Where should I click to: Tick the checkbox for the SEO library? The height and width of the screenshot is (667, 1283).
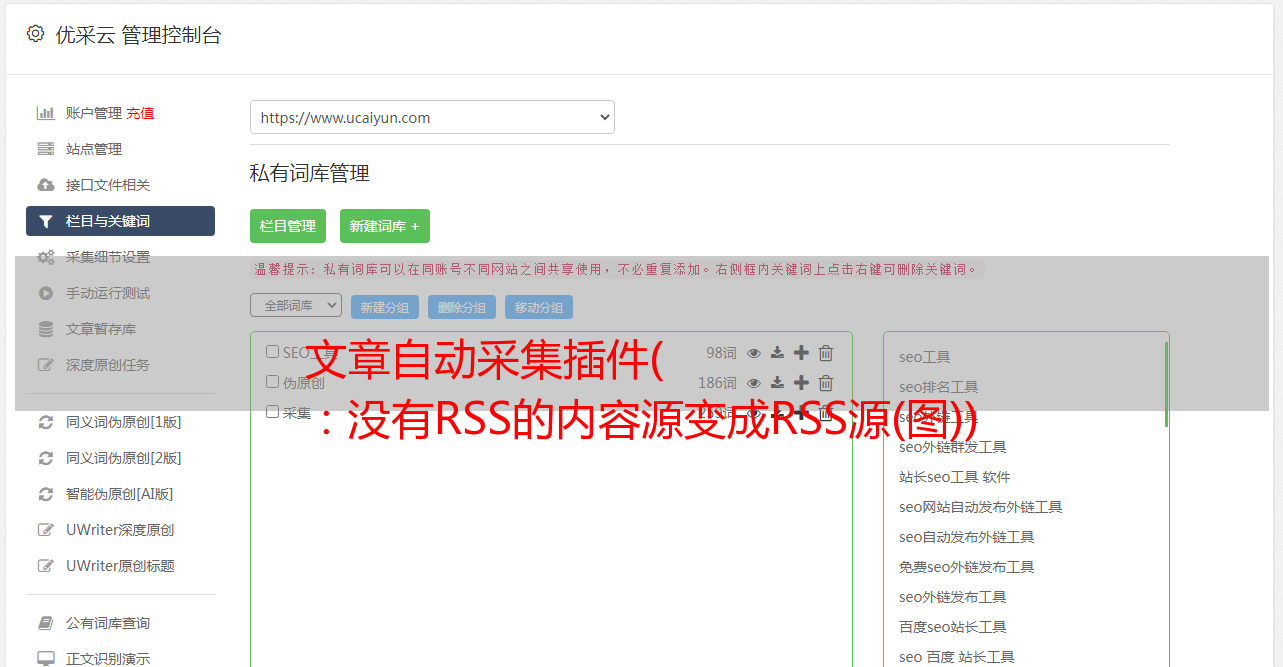(272, 352)
